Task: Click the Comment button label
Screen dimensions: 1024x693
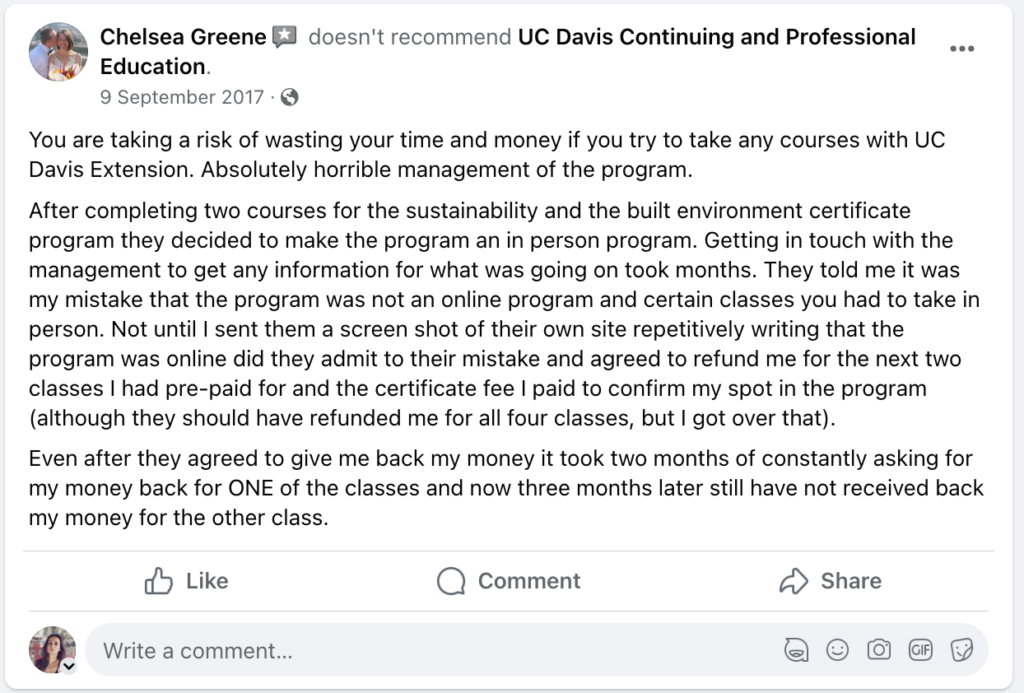Action: tap(529, 581)
